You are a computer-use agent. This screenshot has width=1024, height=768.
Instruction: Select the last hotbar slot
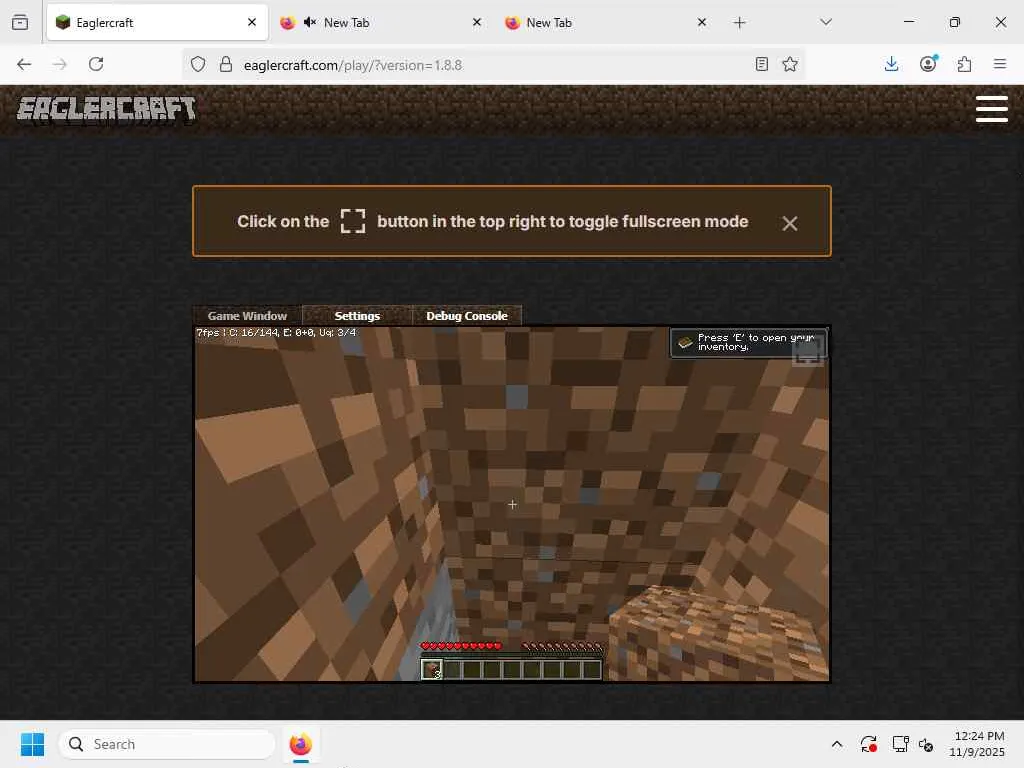pyautogui.click(x=592, y=669)
